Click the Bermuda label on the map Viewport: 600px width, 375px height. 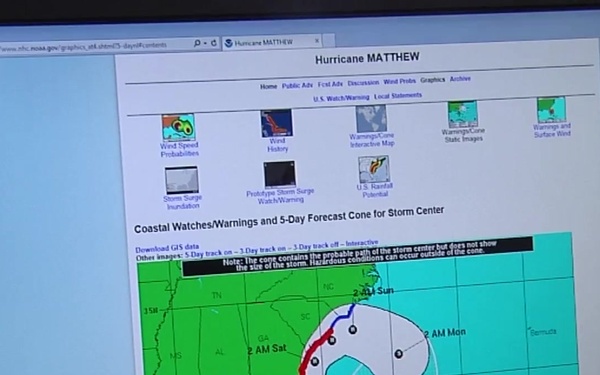543,332
